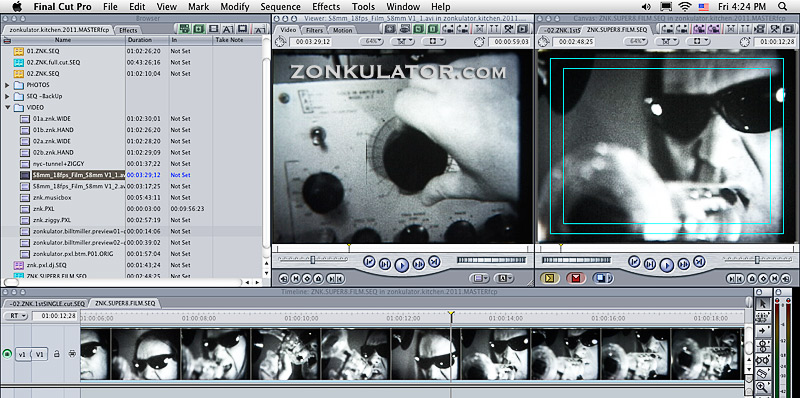800x398 pixels.
Task: Switch to Effects tab in Browser
Action: [x=128, y=30]
